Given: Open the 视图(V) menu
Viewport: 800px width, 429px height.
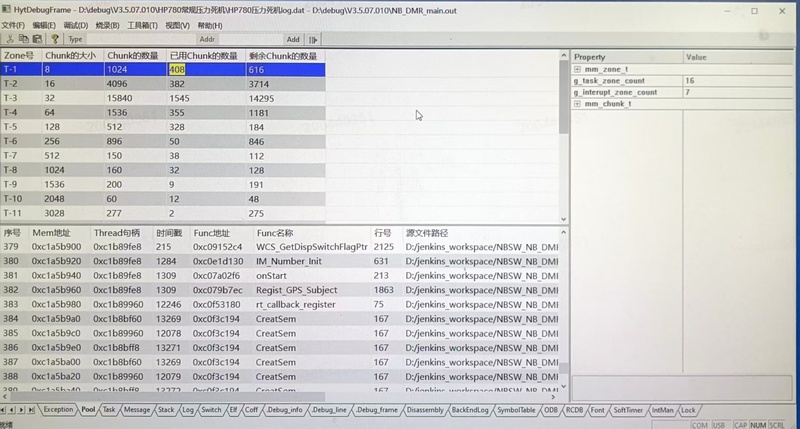Looking at the screenshot, I should 177,25.
